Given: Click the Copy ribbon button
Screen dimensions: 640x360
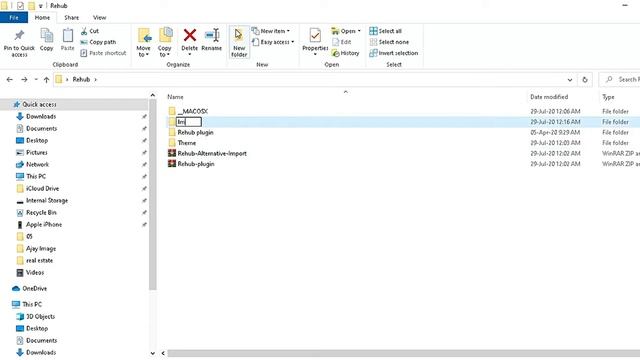Looking at the screenshot, I should pyautogui.click(x=47, y=40).
